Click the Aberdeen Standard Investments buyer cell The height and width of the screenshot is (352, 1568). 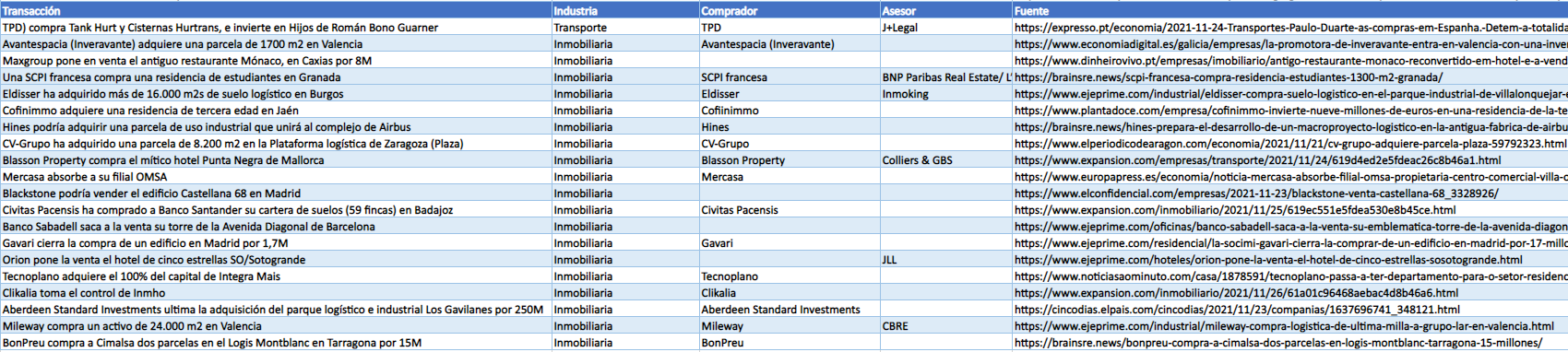click(790, 310)
